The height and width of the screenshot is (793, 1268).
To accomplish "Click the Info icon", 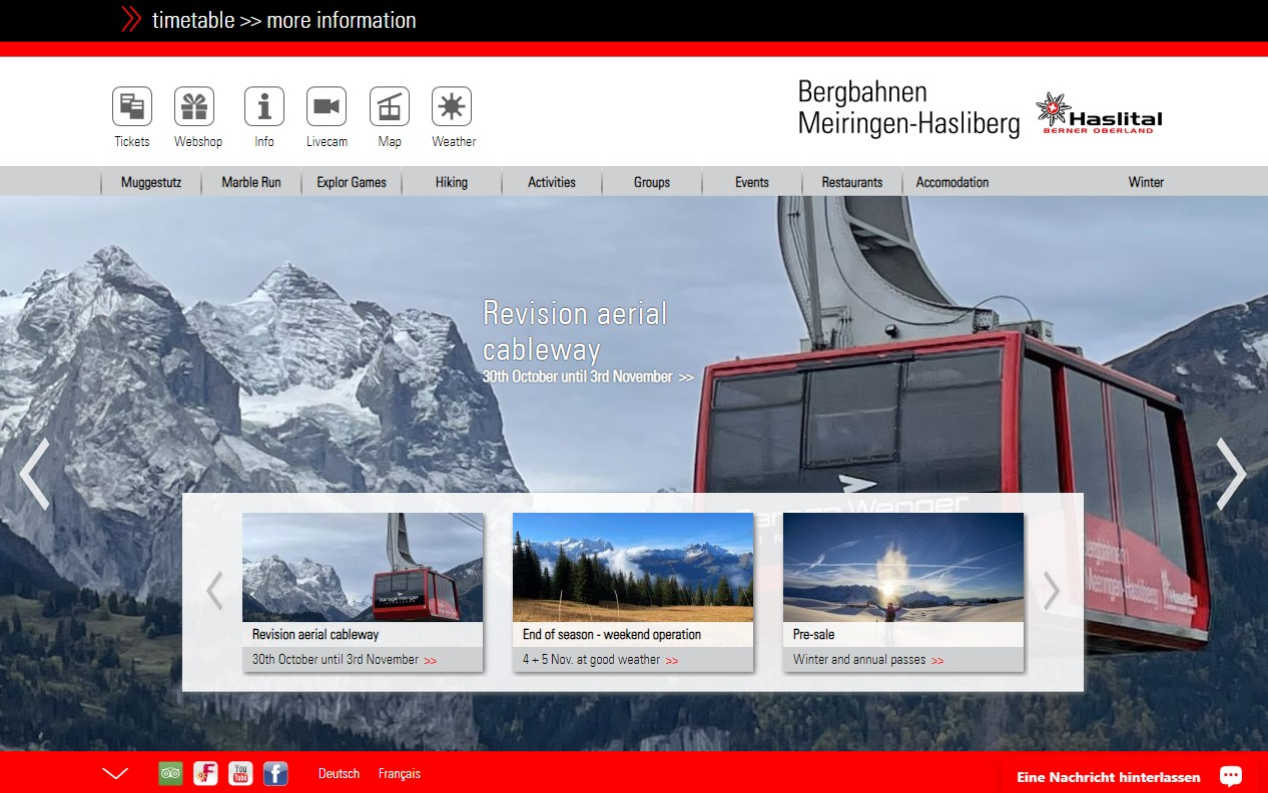I will (x=264, y=107).
